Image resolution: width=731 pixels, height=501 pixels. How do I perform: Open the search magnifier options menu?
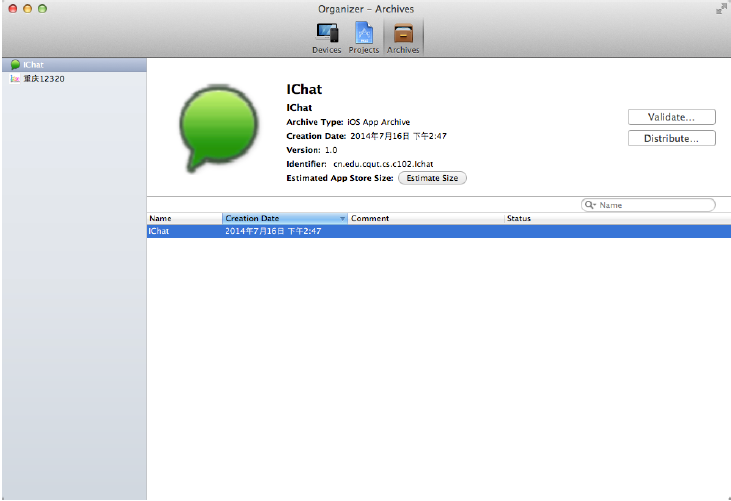coord(591,205)
